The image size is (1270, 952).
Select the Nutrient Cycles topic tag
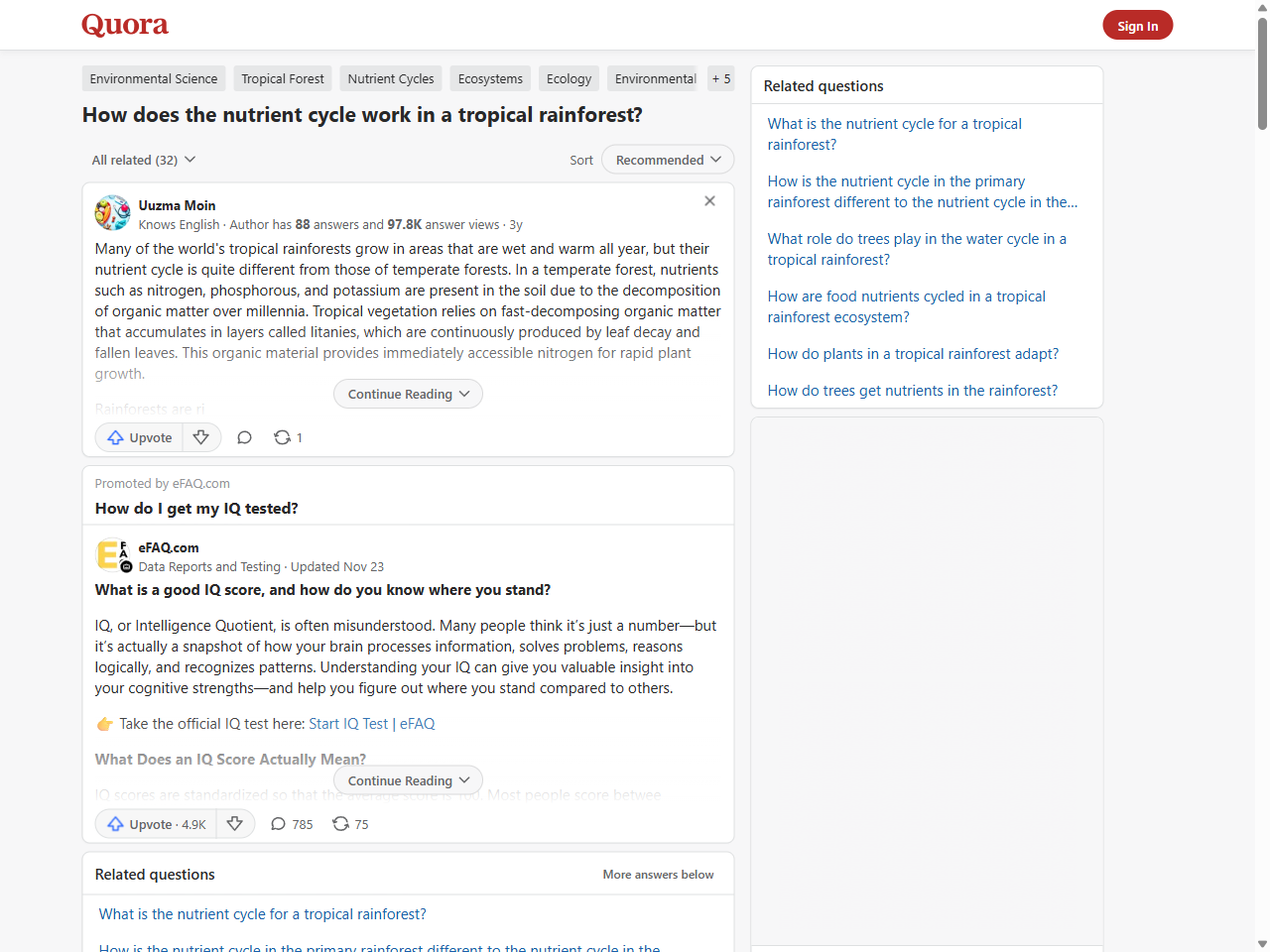pos(391,78)
